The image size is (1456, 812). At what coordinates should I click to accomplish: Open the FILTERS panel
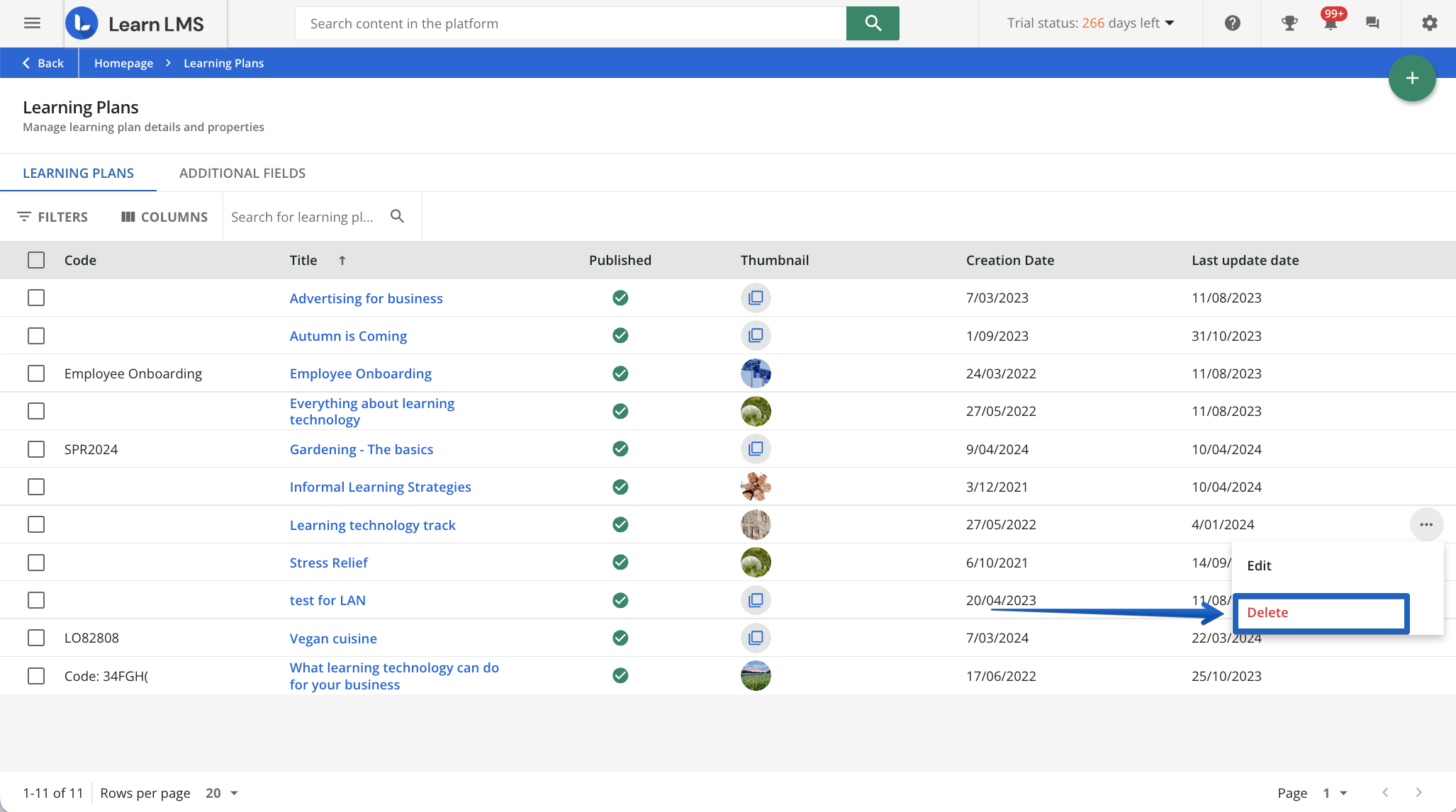coord(52,217)
